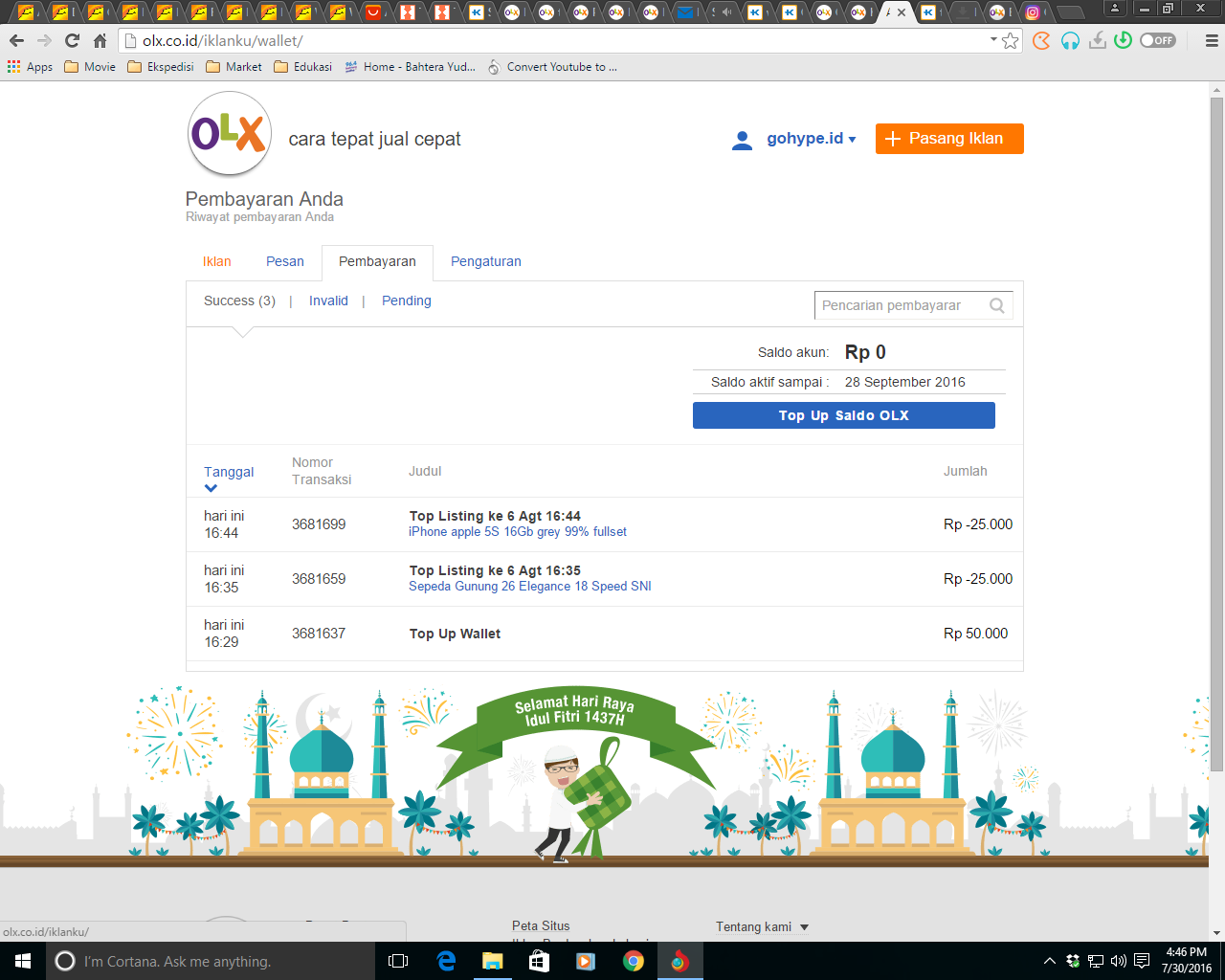This screenshot has width=1225, height=980.
Task: Open the Chrome taskbar icon
Action: point(634,961)
